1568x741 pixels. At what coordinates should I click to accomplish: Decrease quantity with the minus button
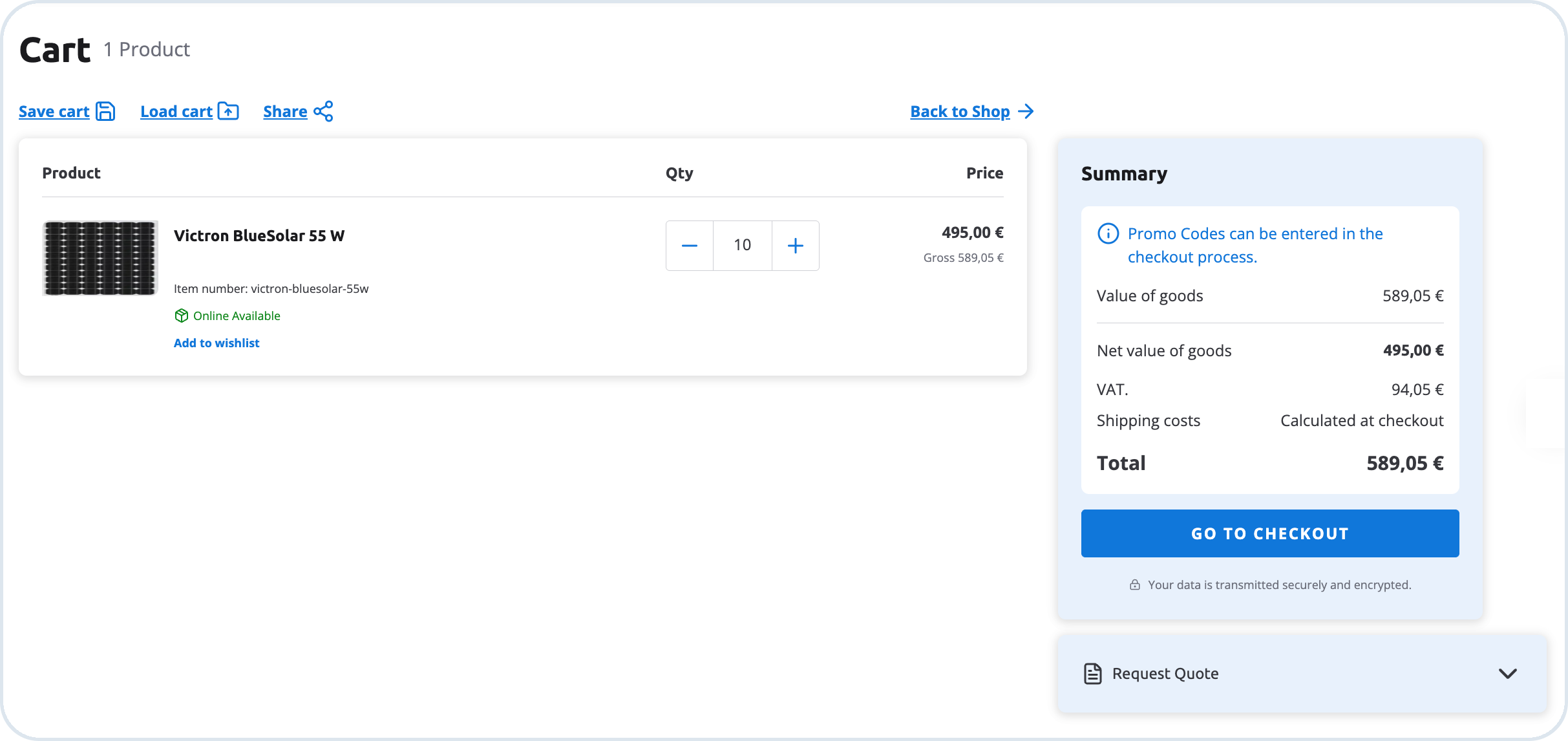[x=690, y=246]
